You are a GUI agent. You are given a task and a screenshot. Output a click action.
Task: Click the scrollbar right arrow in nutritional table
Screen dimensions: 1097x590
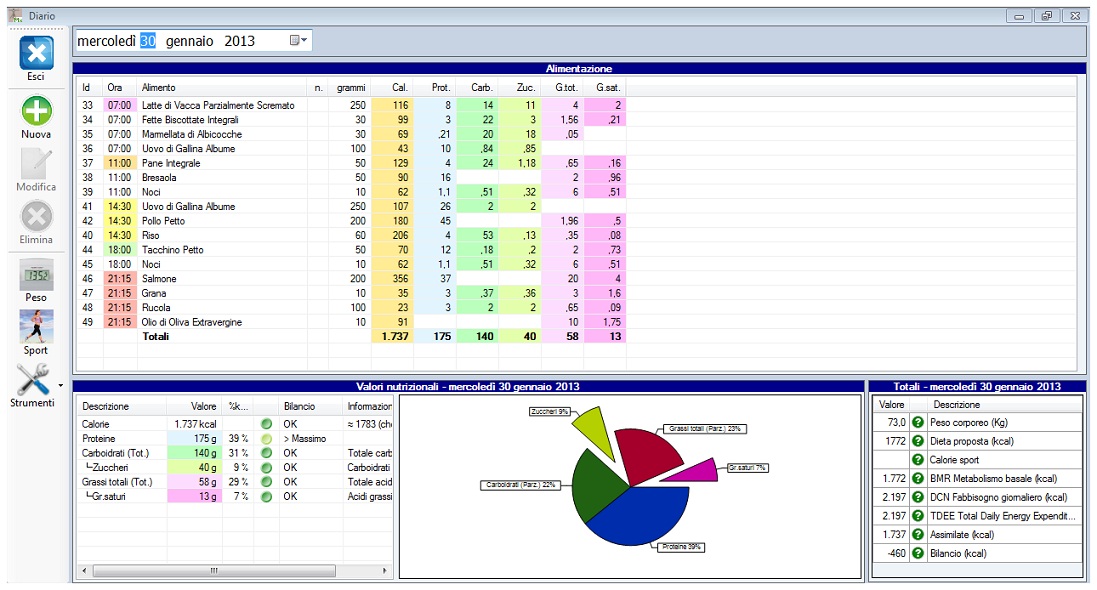tap(384, 571)
